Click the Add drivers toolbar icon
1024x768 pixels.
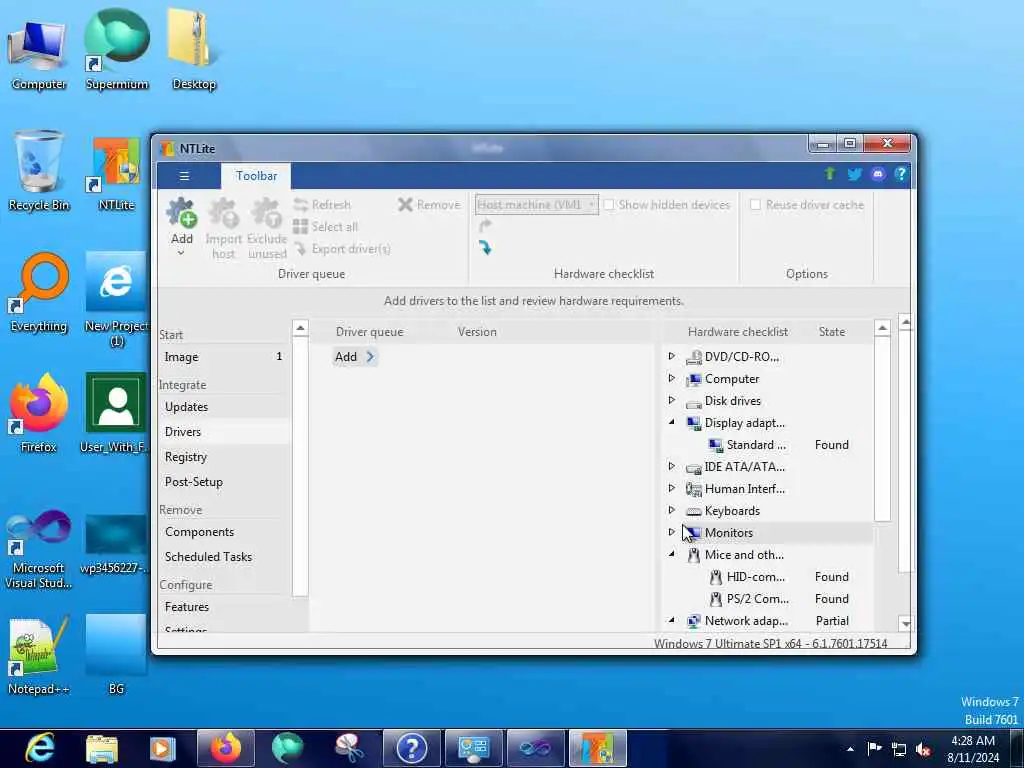click(182, 214)
